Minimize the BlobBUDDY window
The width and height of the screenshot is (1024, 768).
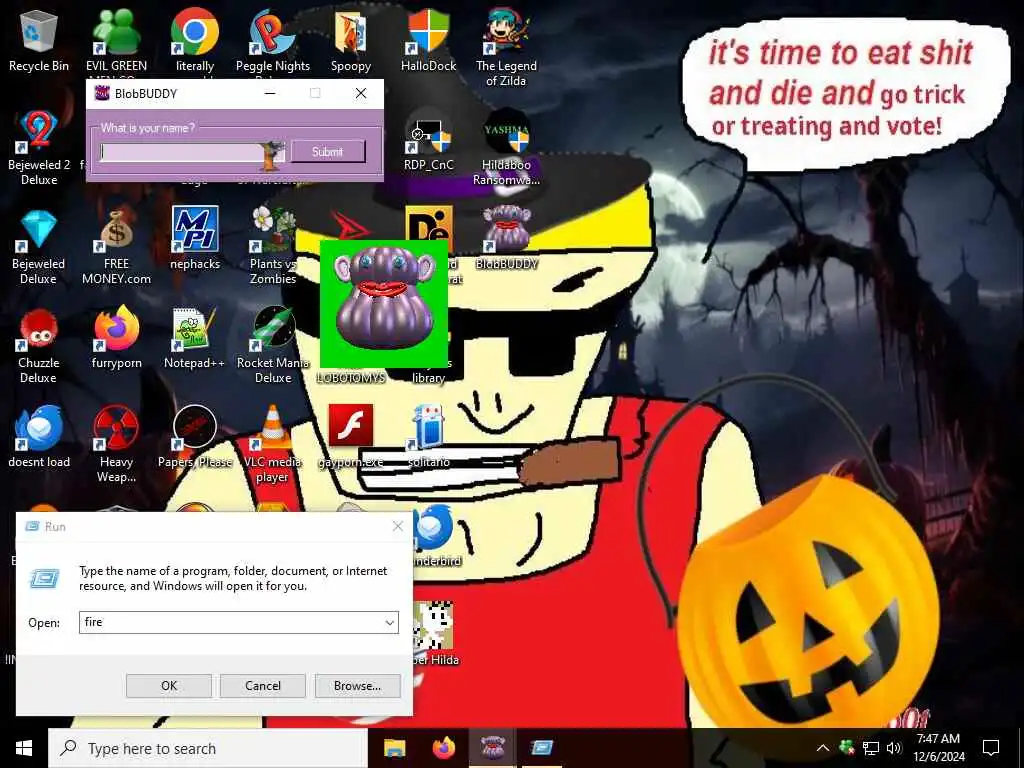270,93
